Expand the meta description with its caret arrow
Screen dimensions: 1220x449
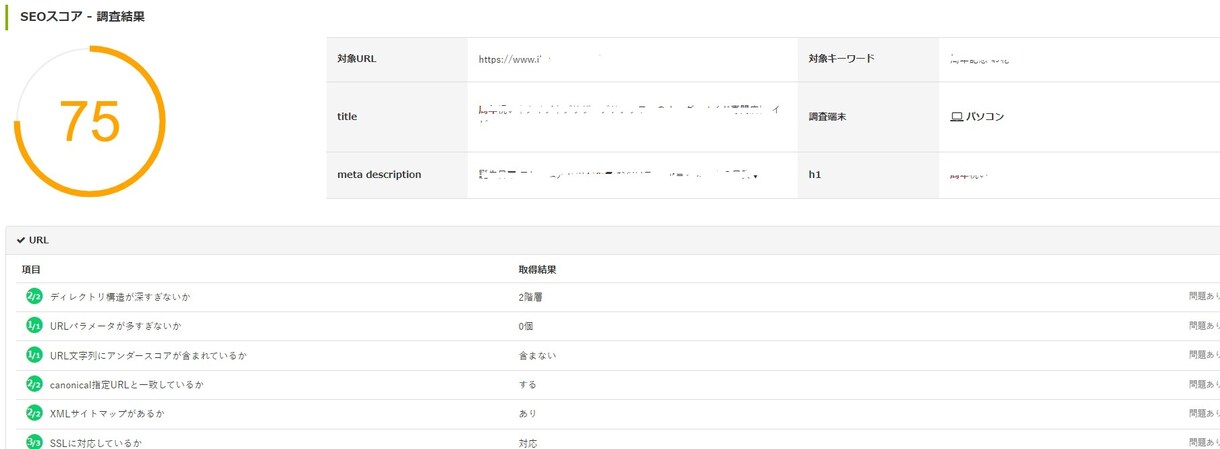[755, 177]
